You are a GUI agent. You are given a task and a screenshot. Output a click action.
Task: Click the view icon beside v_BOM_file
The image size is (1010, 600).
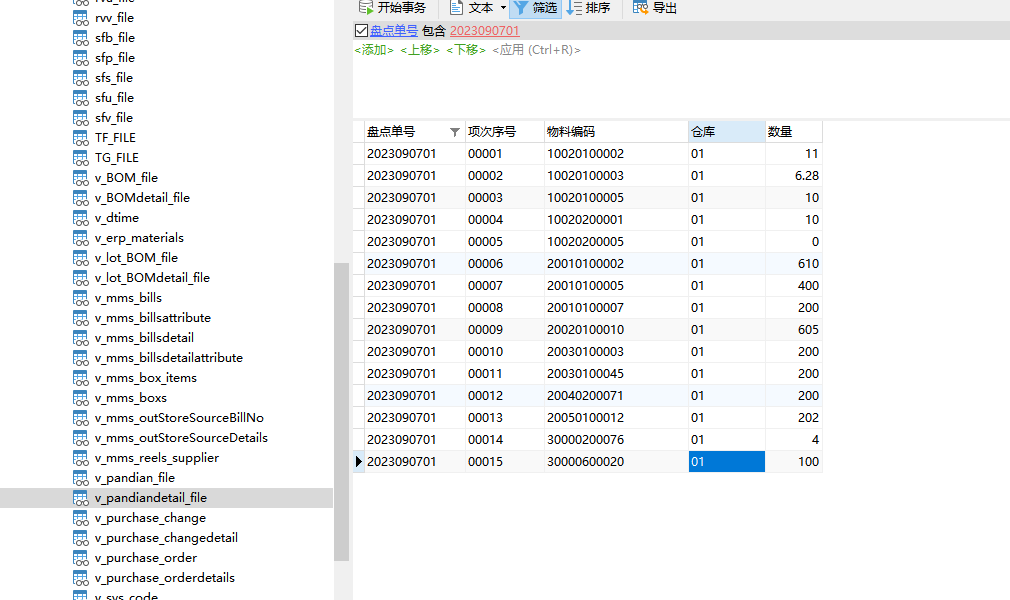coord(81,178)
